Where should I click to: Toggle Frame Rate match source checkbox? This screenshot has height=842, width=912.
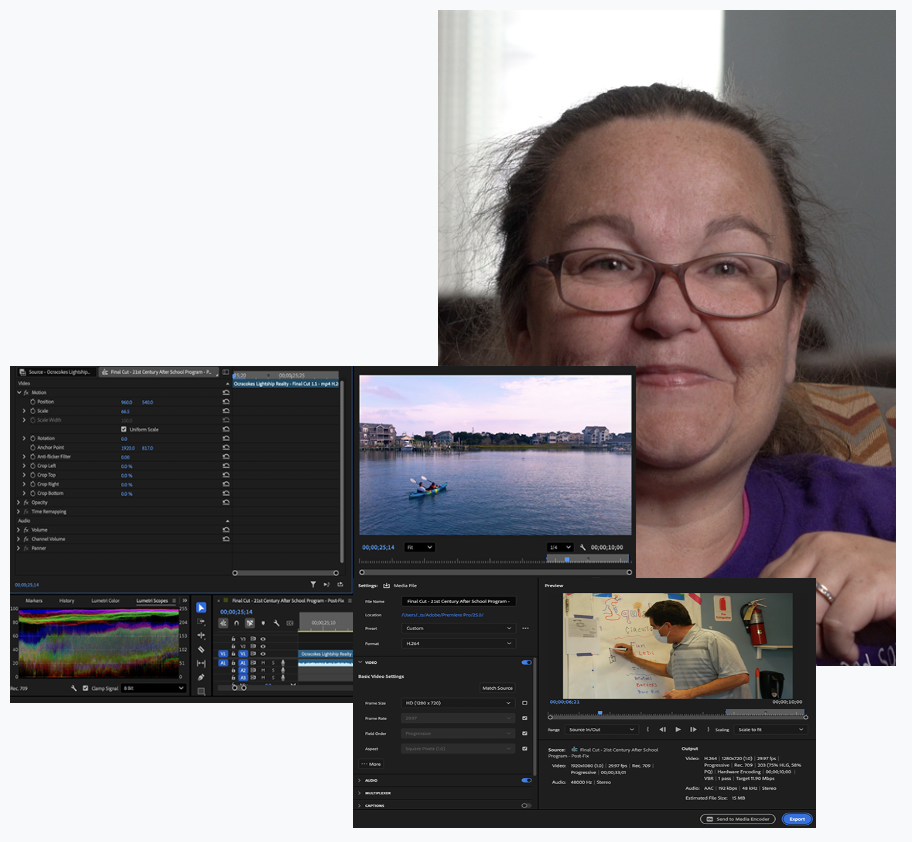[525, 718]
